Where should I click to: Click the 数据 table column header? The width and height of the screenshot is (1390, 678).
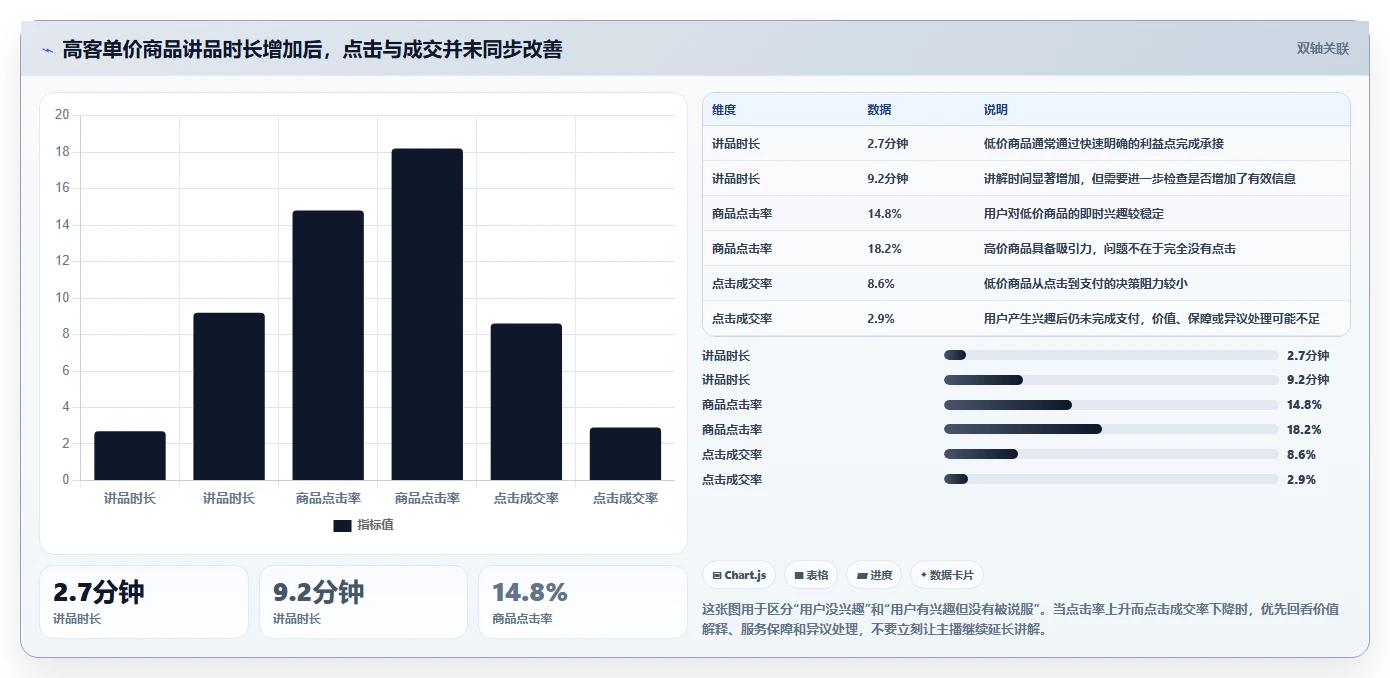(x=879, y=110)
